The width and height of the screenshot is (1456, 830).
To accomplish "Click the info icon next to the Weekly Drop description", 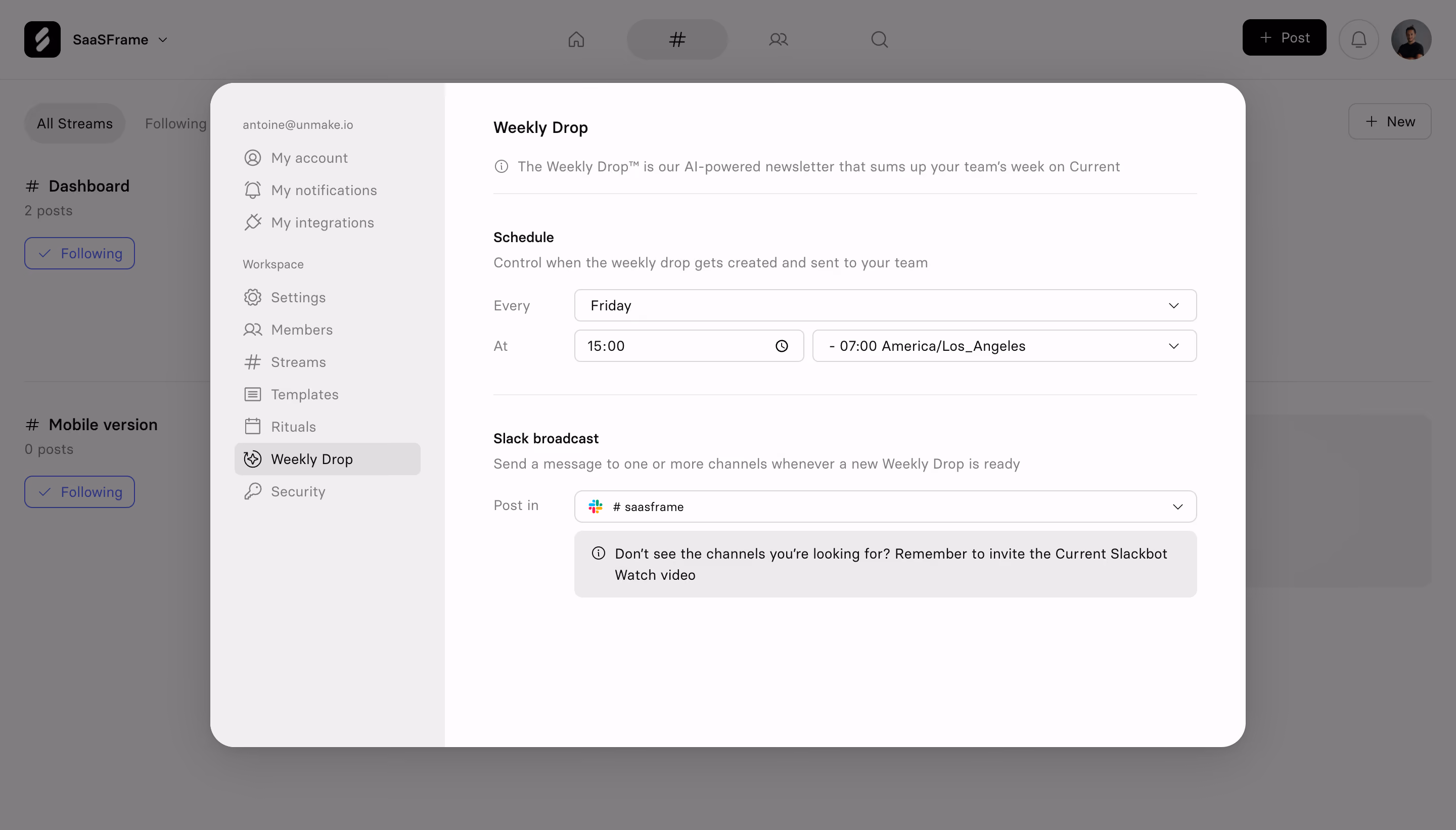I will click(501, 166).
